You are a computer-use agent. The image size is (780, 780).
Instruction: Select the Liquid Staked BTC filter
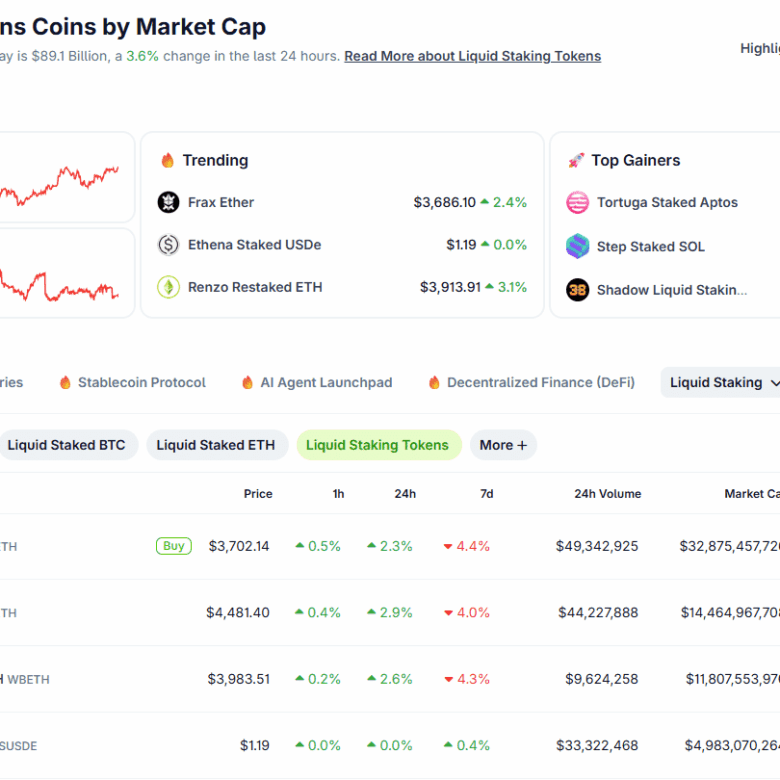(67, 445)
